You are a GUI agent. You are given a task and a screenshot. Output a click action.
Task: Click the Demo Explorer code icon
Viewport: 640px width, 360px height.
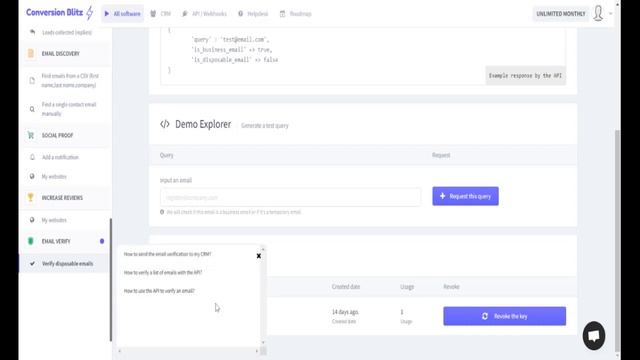point(164,124)
